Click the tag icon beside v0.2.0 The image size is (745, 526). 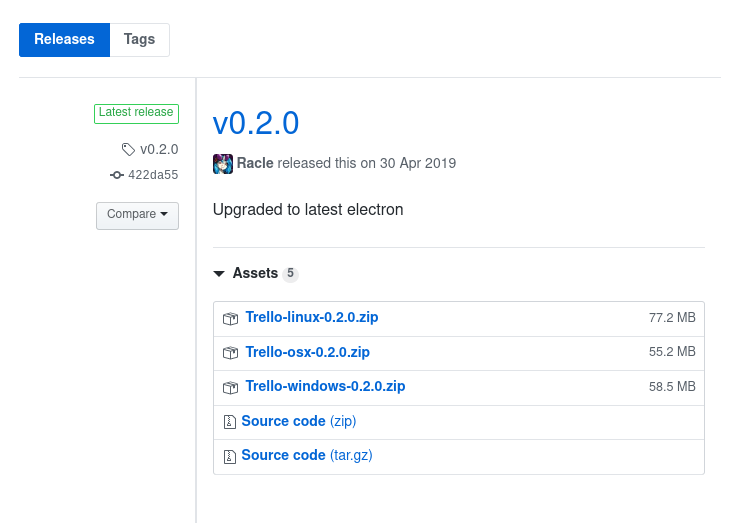(x=128, y=150)
